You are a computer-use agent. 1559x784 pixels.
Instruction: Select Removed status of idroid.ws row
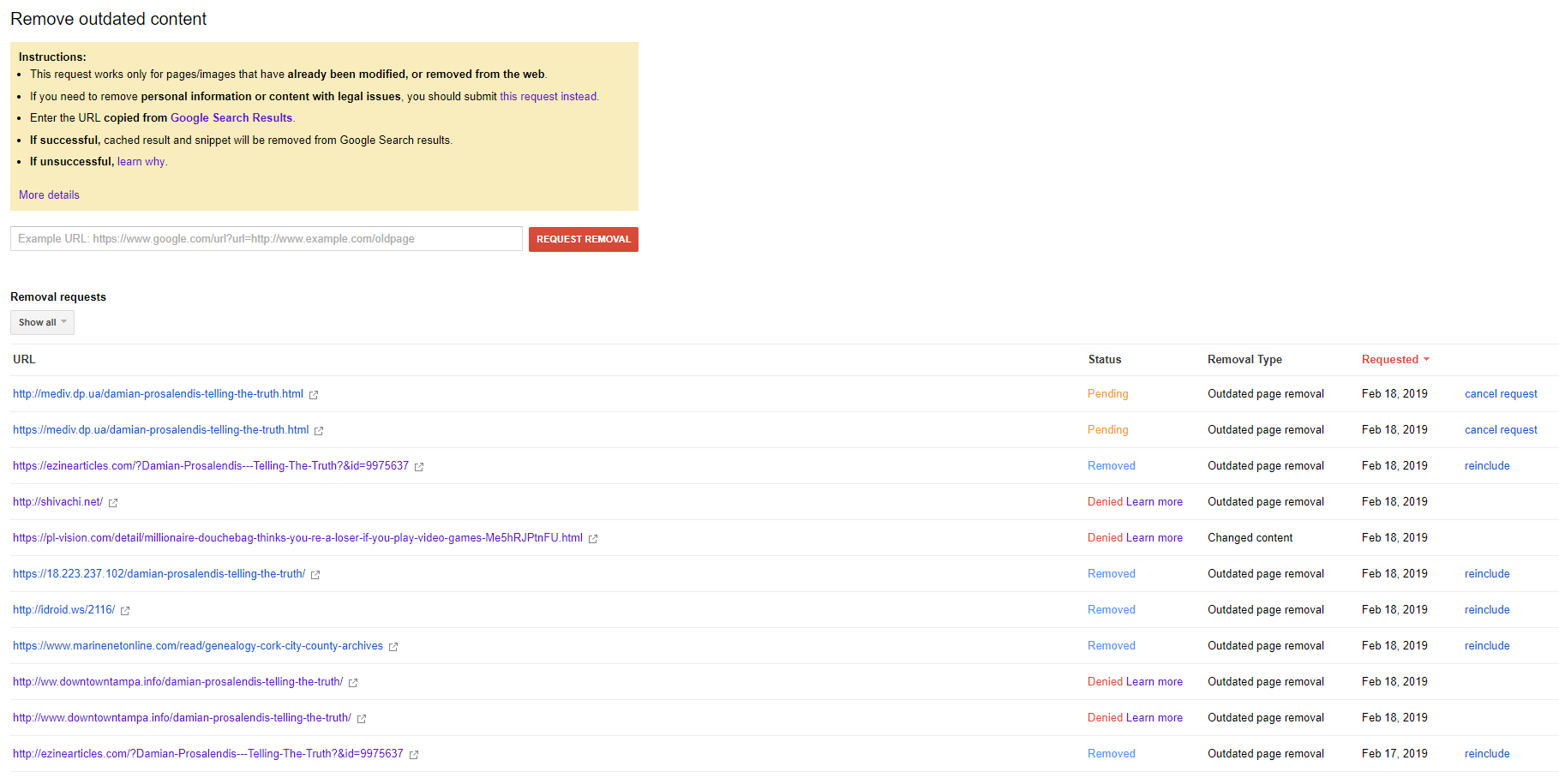(1111, 610)
